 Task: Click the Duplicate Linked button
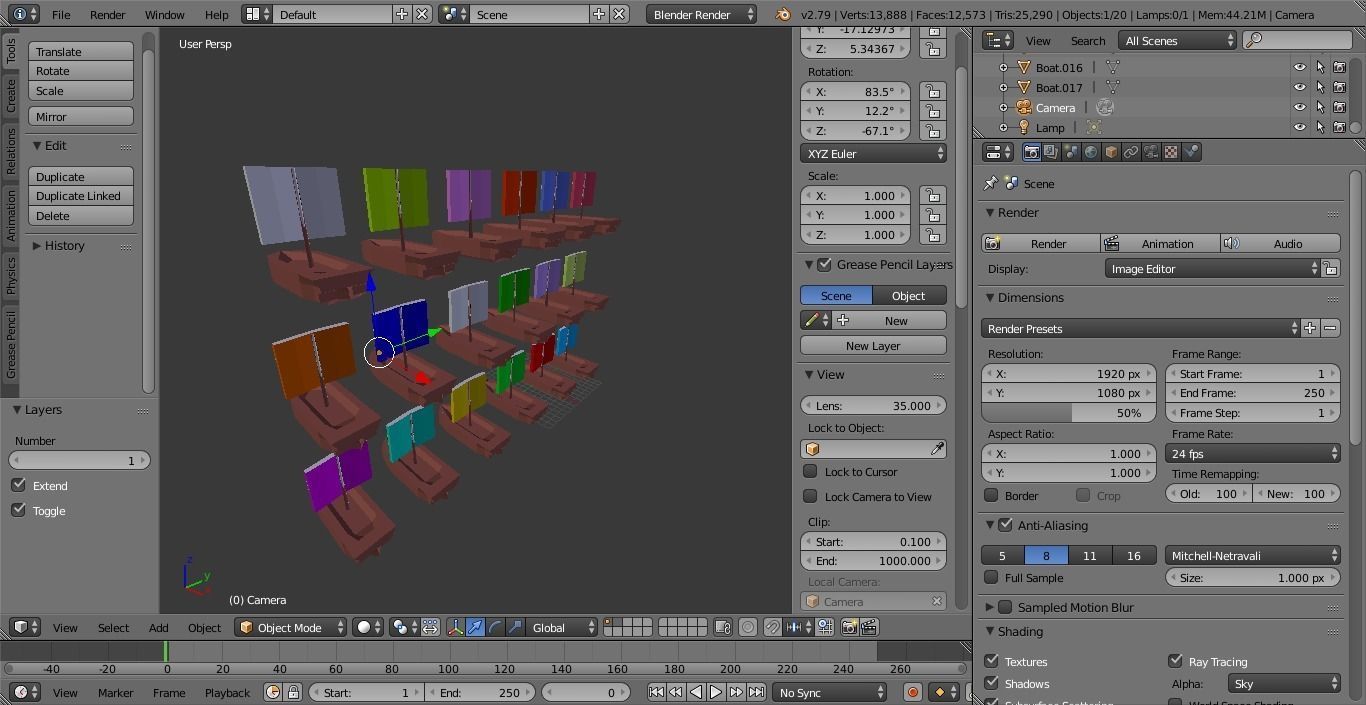tap(81, 196)
